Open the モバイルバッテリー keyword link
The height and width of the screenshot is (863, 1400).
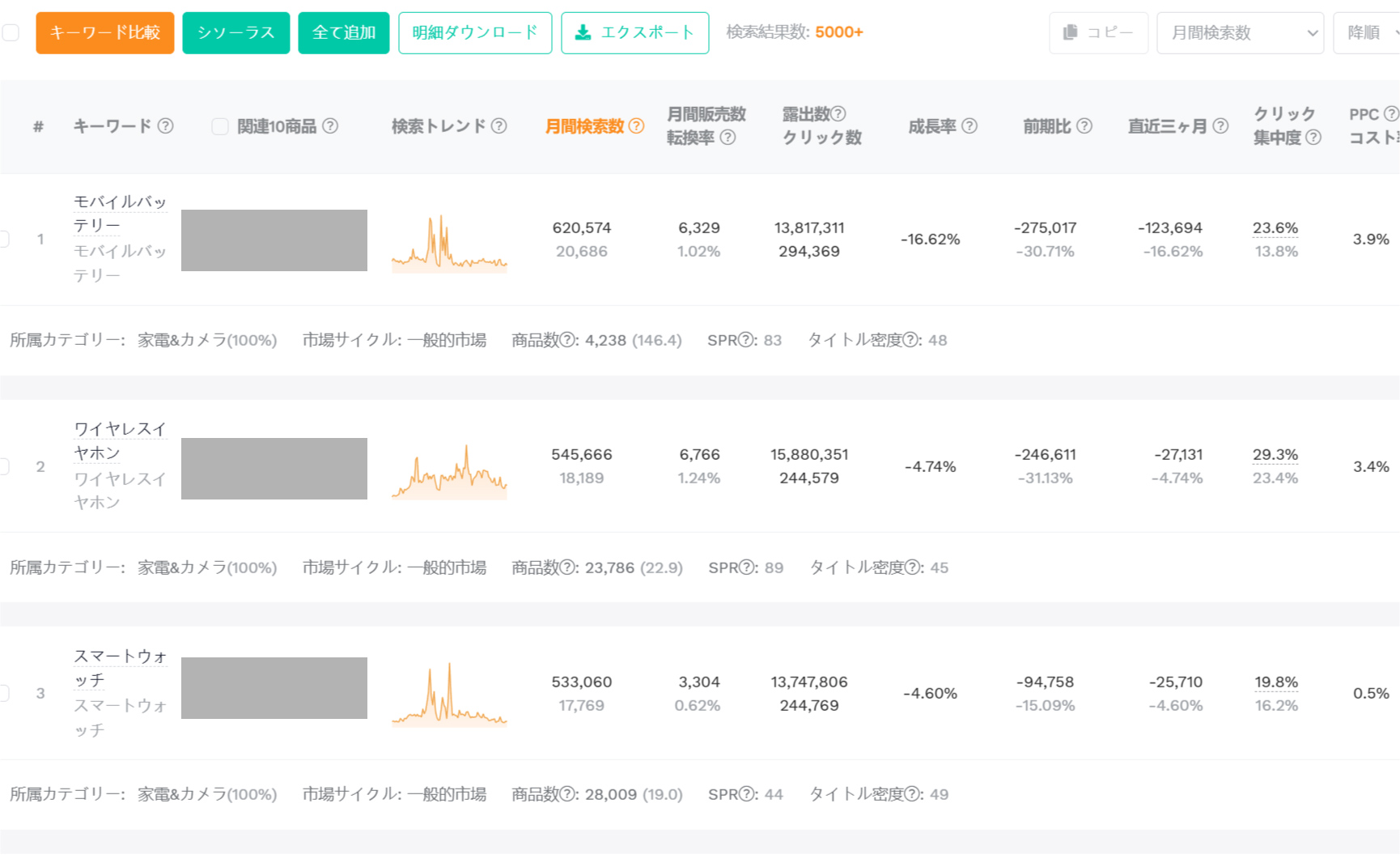[120, 213]
